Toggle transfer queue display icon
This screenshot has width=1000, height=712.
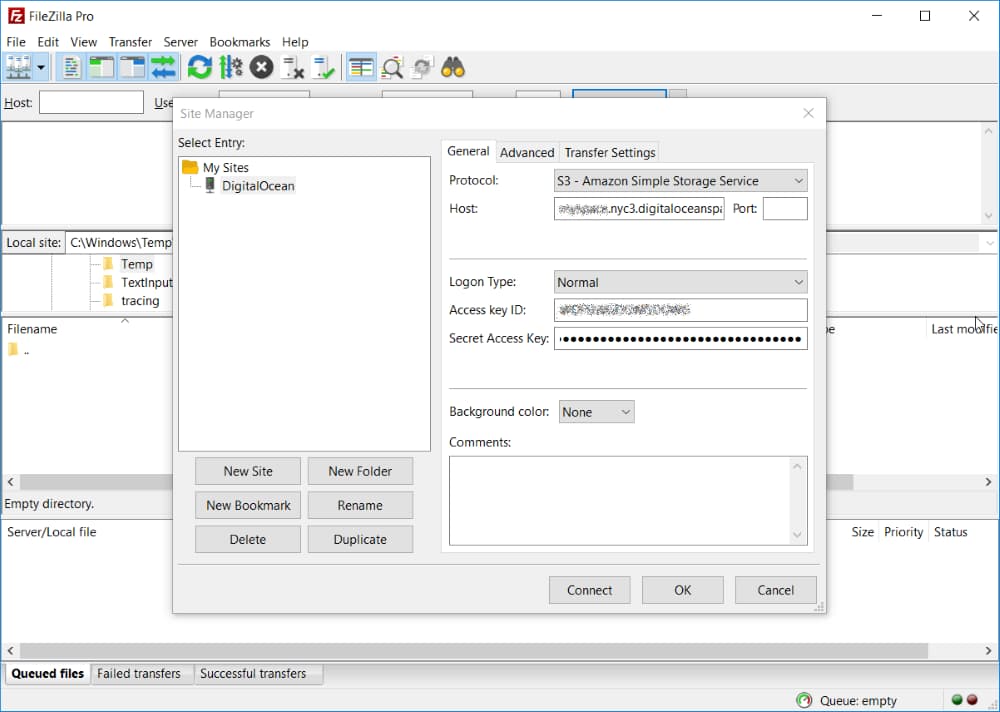[x=163, y=67]
